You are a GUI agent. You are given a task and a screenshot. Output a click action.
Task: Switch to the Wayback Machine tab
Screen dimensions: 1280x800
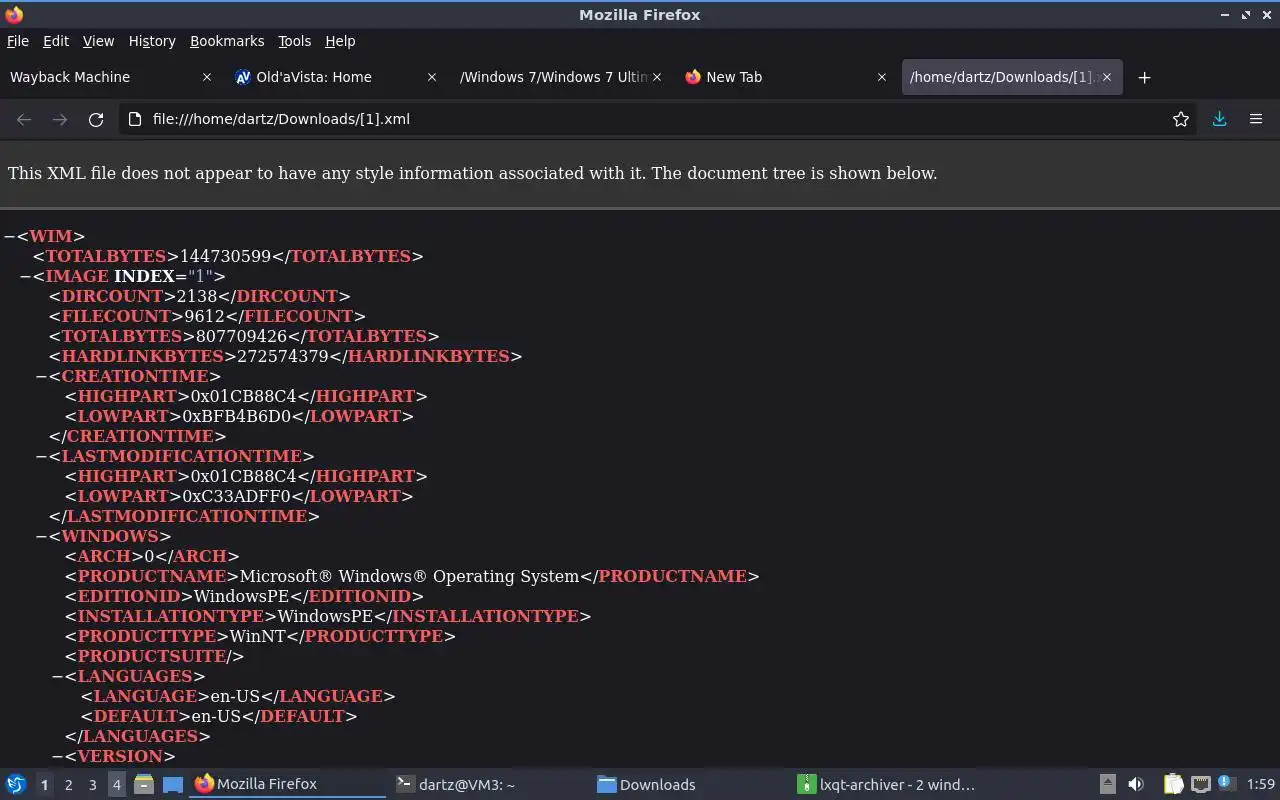tap(110, 77)
